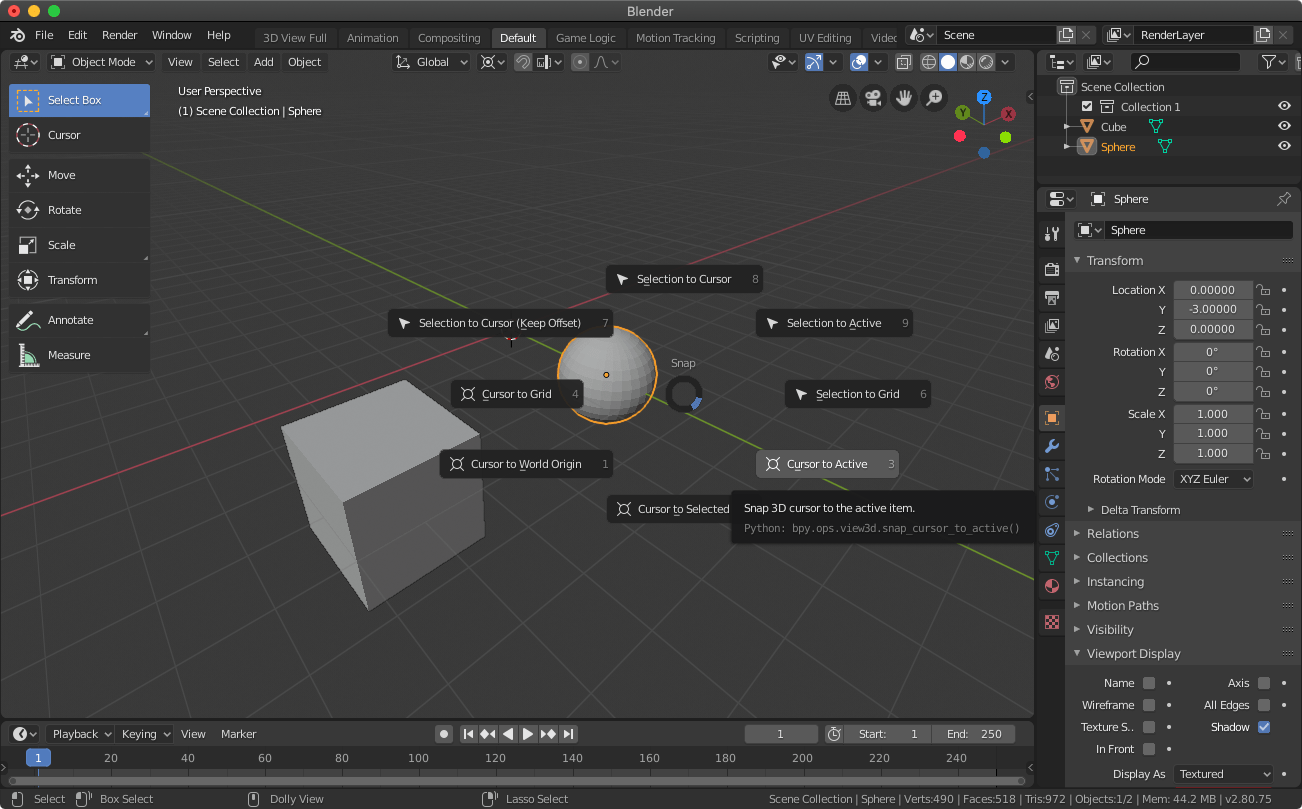This screenshot has height=809, width=1302.
Task: Open the Rotation Mode XYZ Euler dropdown
Action: 1214,479
